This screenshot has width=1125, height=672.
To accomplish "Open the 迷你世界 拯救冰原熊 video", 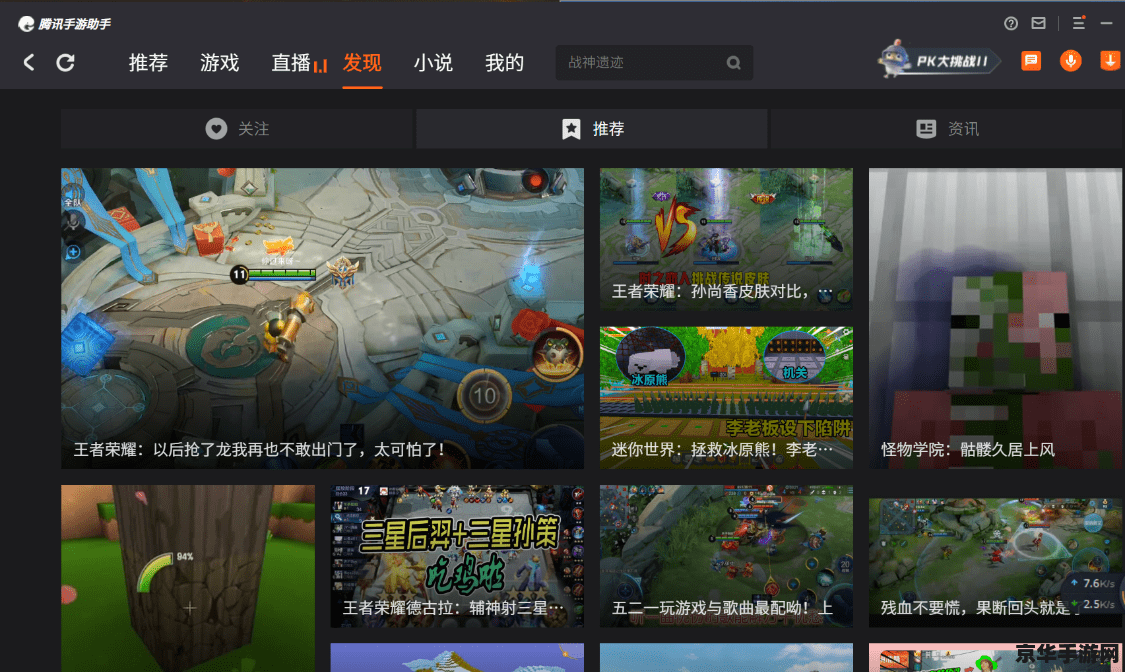I will pyautogui.click(x=726, y=398).
